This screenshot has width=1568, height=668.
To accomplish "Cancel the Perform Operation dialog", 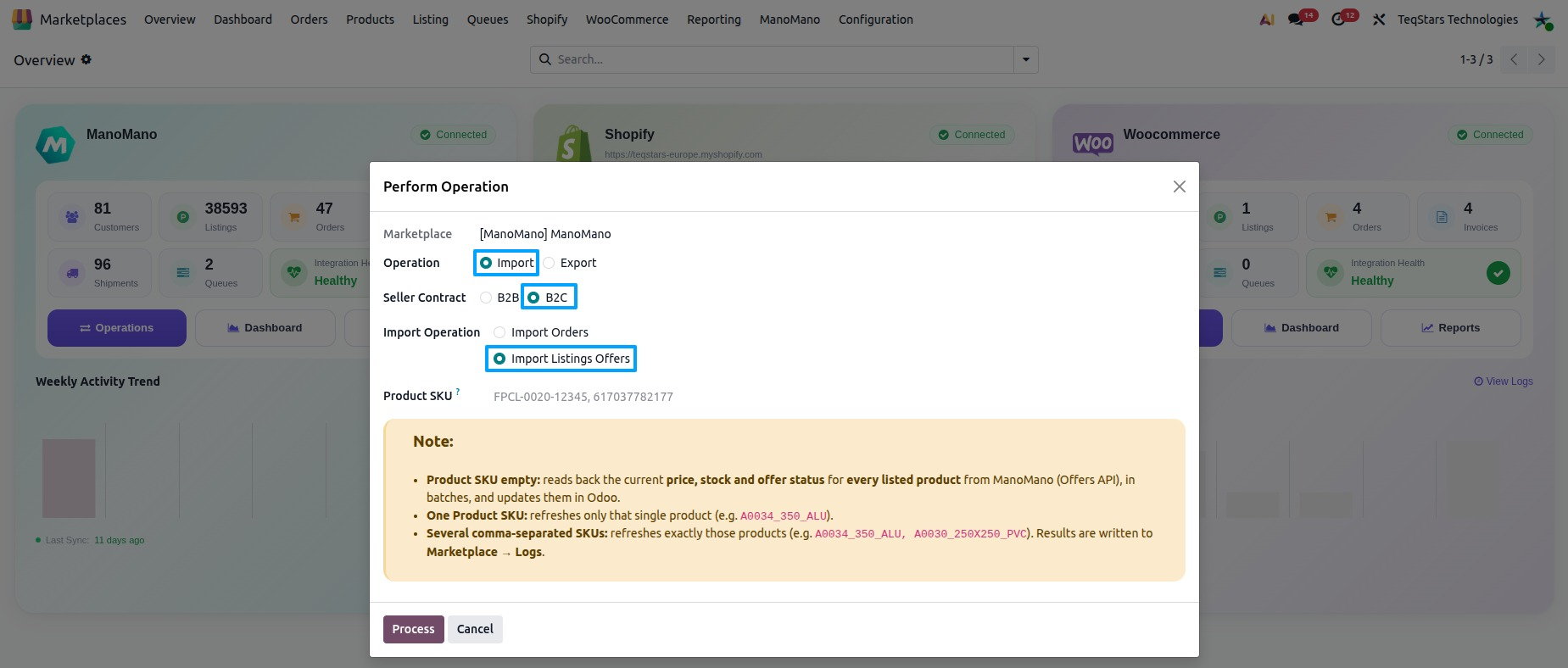I will (475, 629).
